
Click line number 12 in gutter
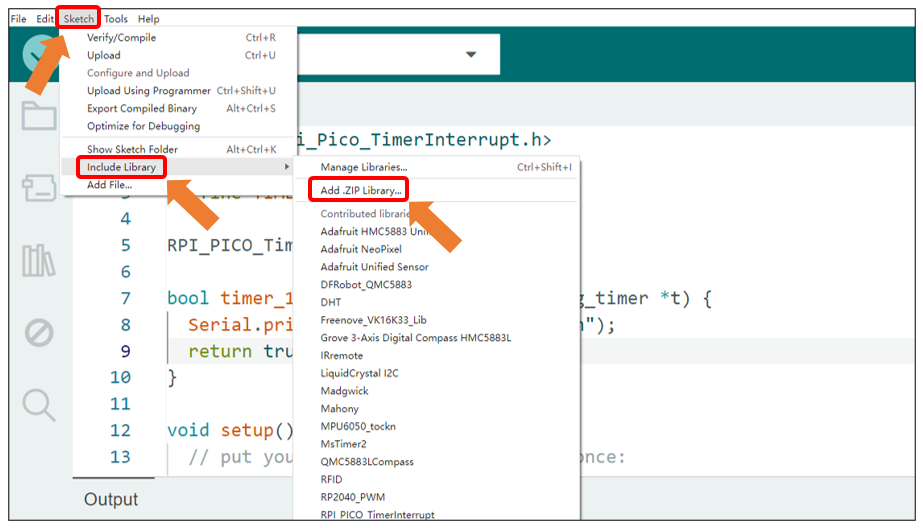[120, 430]
